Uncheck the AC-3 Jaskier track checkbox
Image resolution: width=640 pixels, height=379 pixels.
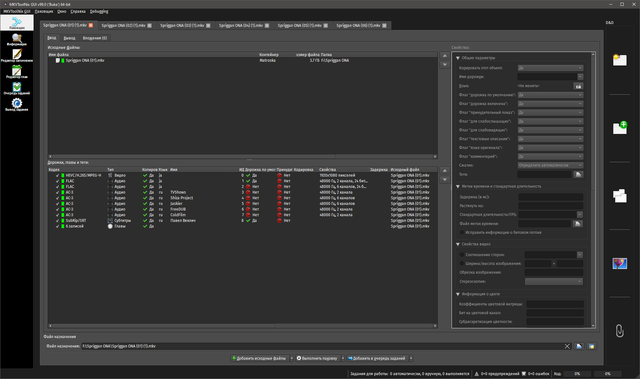tap(58, 204)
